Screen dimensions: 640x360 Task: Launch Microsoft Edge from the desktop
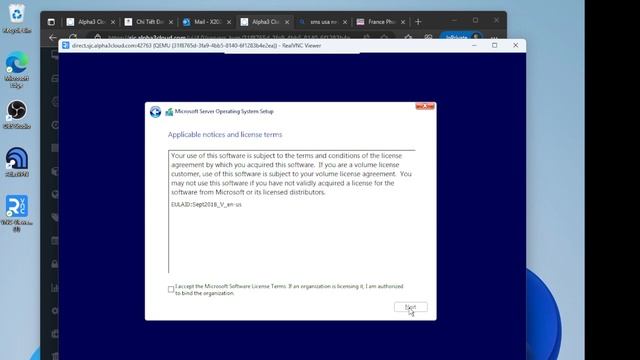(x=16, y=69)
